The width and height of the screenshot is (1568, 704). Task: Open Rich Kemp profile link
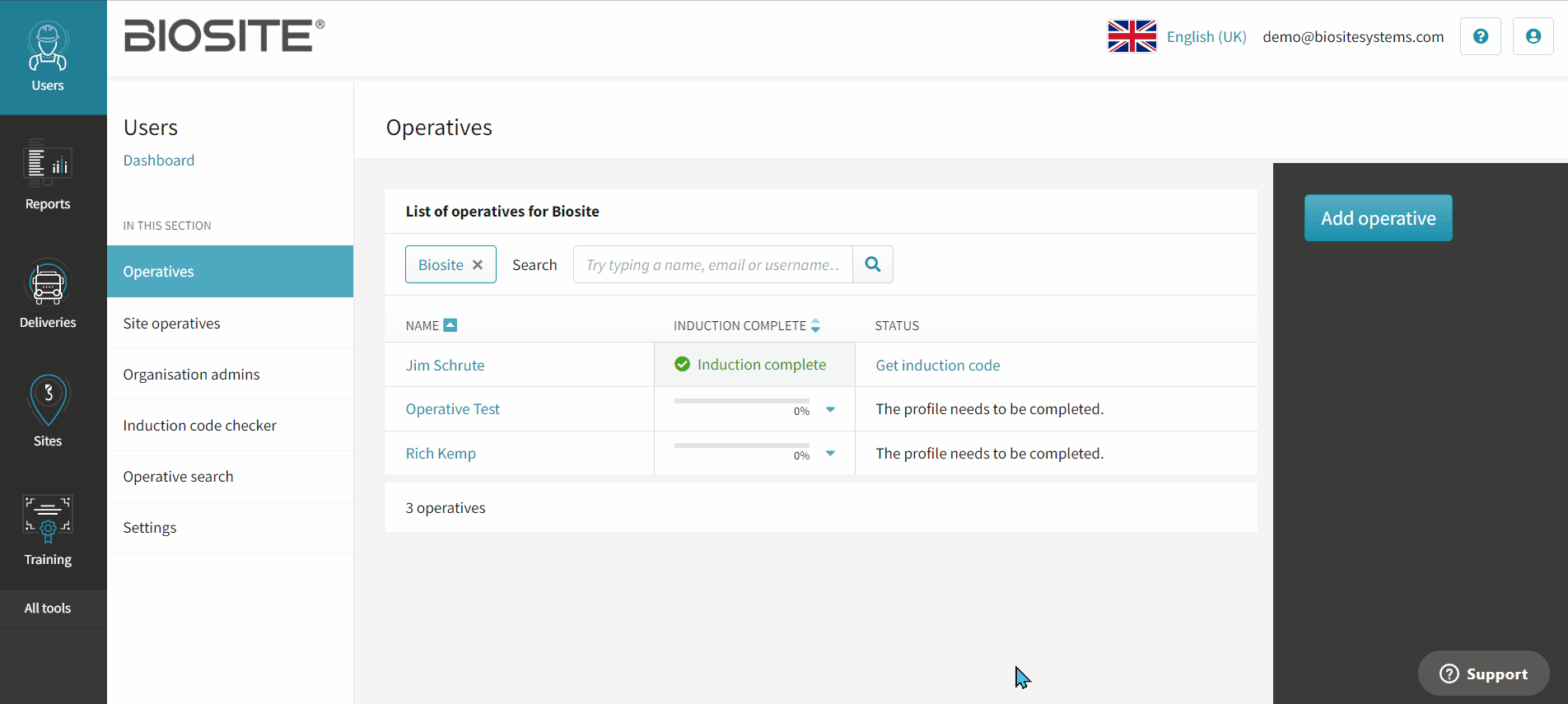point(441,454)
